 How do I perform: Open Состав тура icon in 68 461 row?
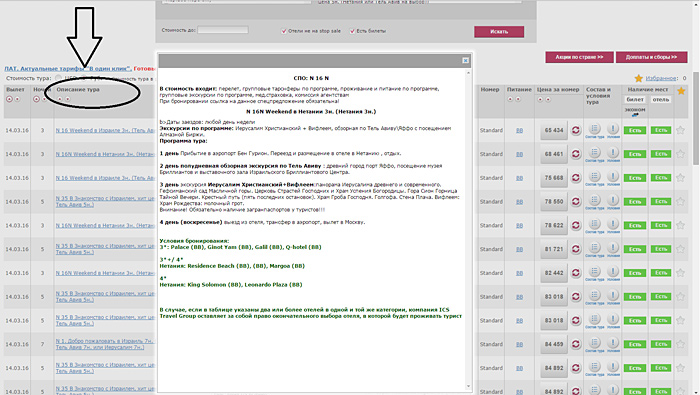click(x=594, y=153)
